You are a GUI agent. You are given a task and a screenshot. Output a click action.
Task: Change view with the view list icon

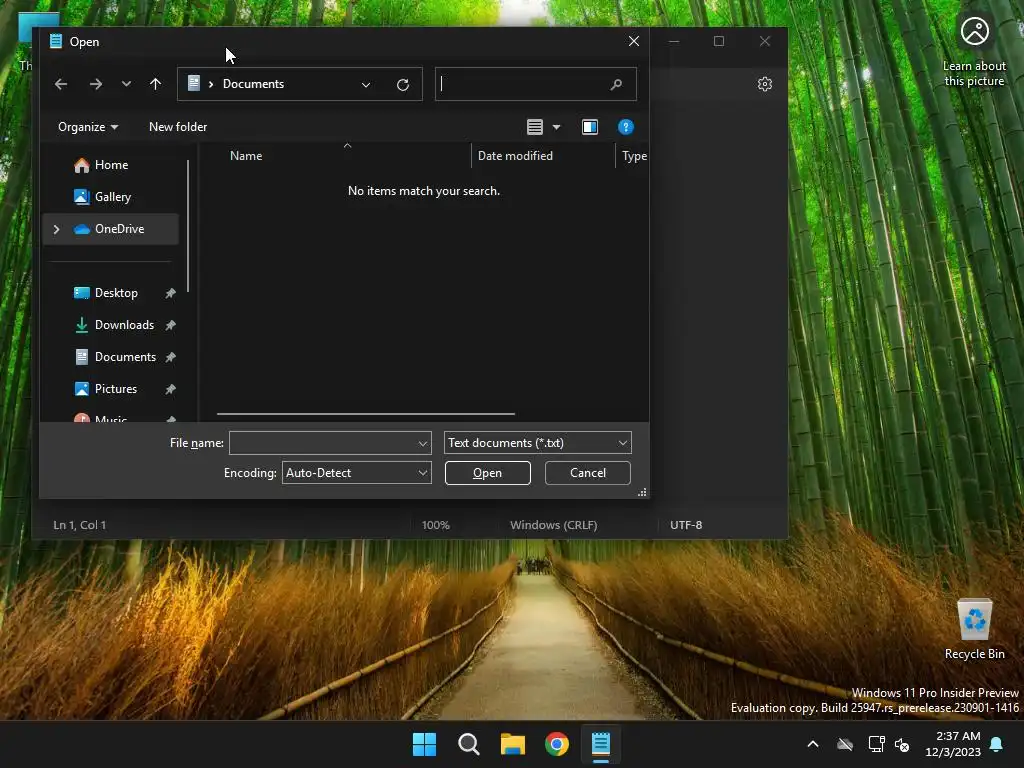pyautogui.click(x=535, y=127)
